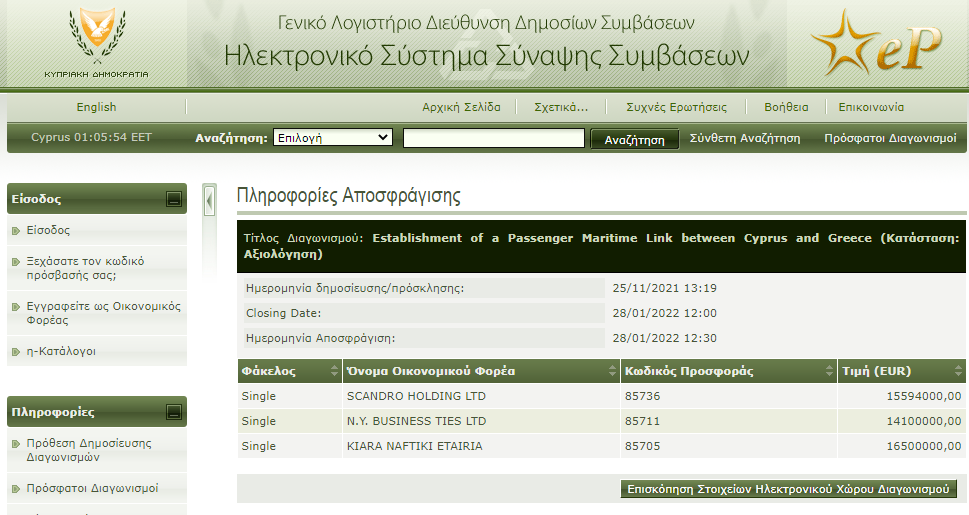Sort by Κωδικός Προσφοράς column arrows
Screen dimensions: 969x515
point(829,372)
